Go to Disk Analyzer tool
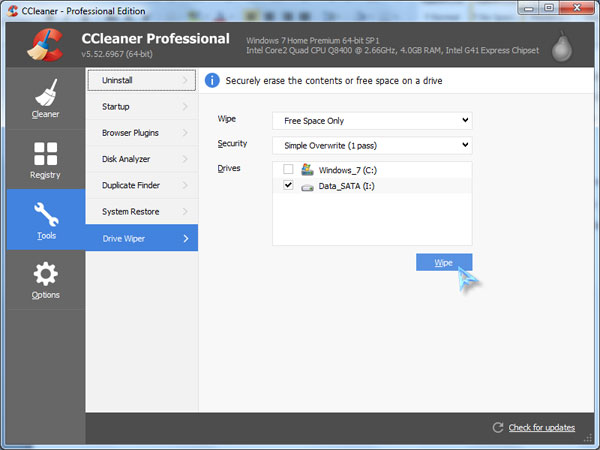 coord(142,159)
